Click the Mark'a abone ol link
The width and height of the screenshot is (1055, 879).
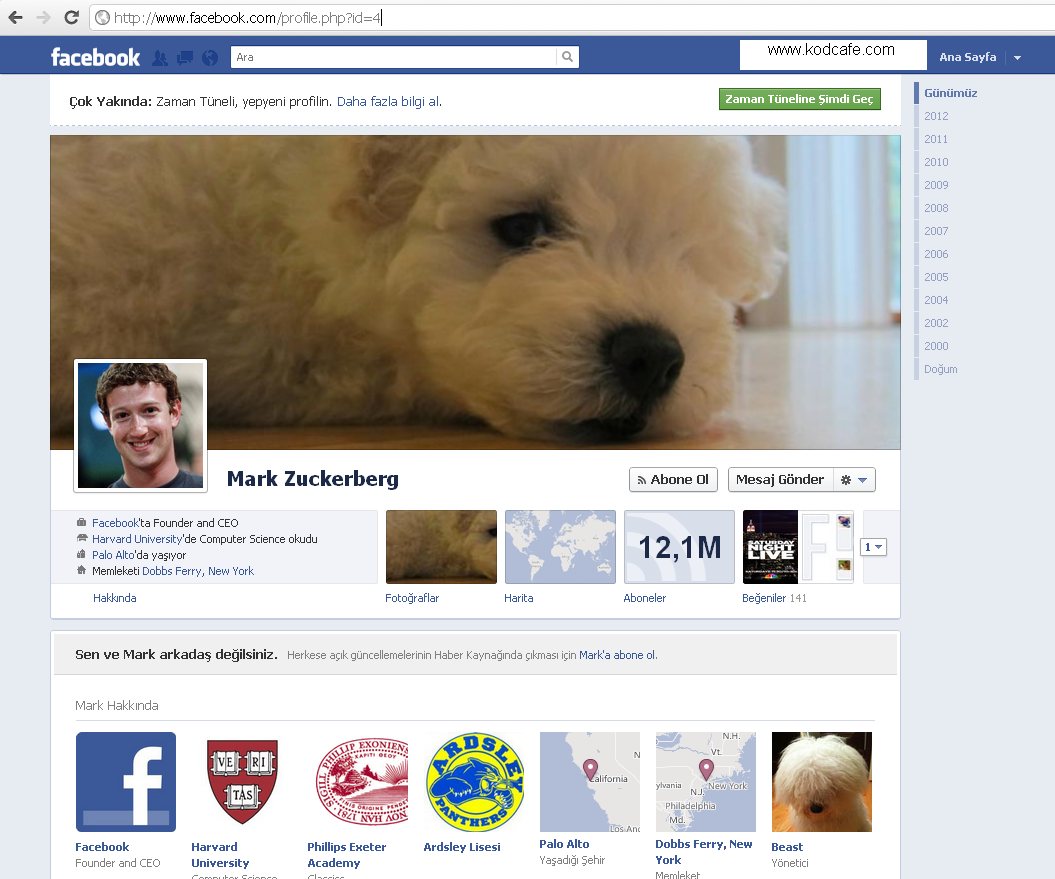tap(617, 655)
